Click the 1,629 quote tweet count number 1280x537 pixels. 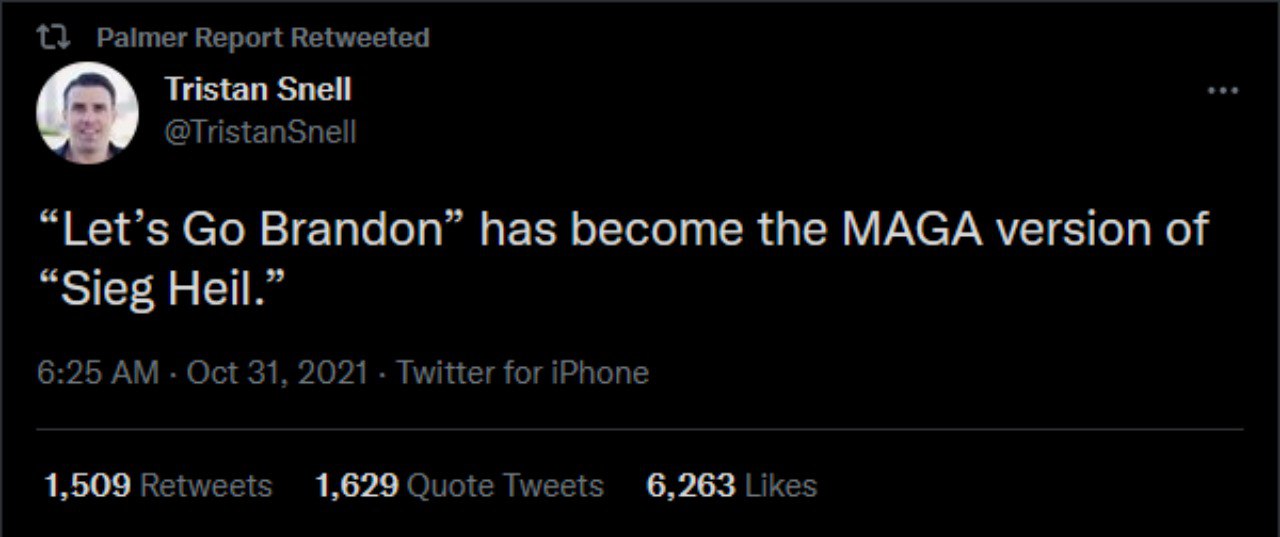(x=358, y=486)
